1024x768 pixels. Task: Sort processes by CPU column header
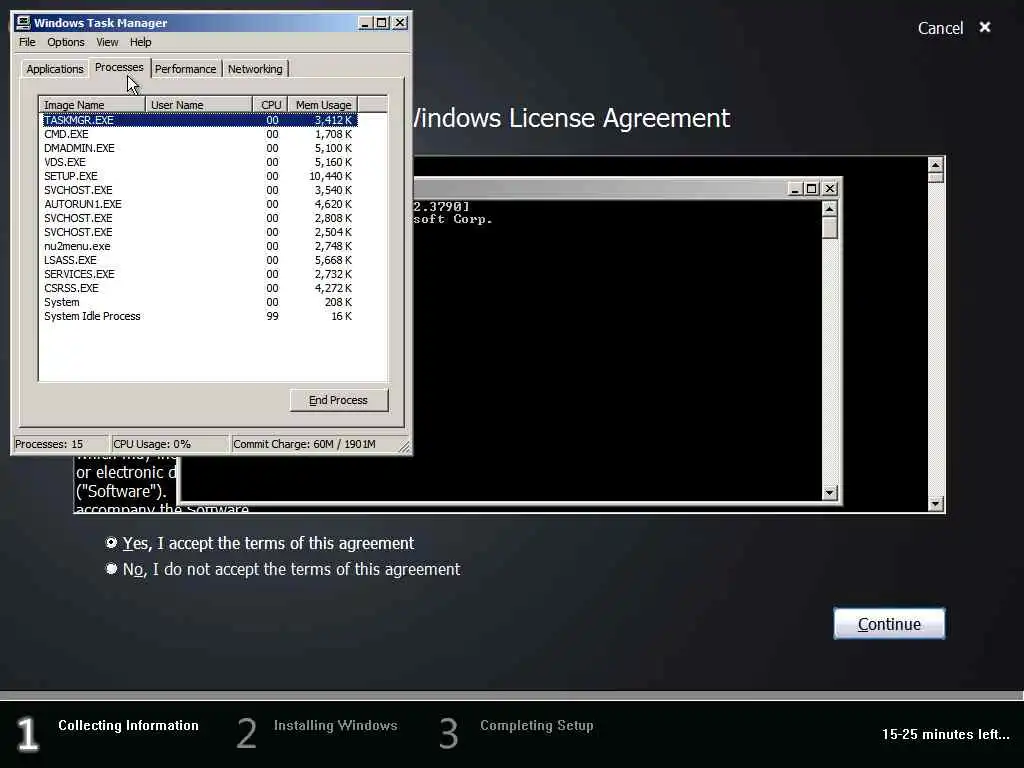pyautogui.click(x=270, y=105)
